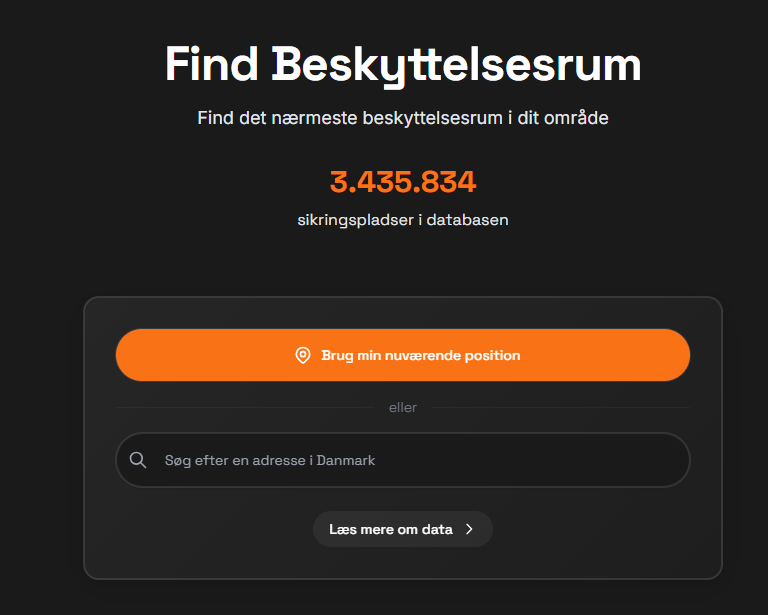This screenshot has height=615, width=768.
Task: Click the Danmark placeholder text in search
Action: [346, 460]
